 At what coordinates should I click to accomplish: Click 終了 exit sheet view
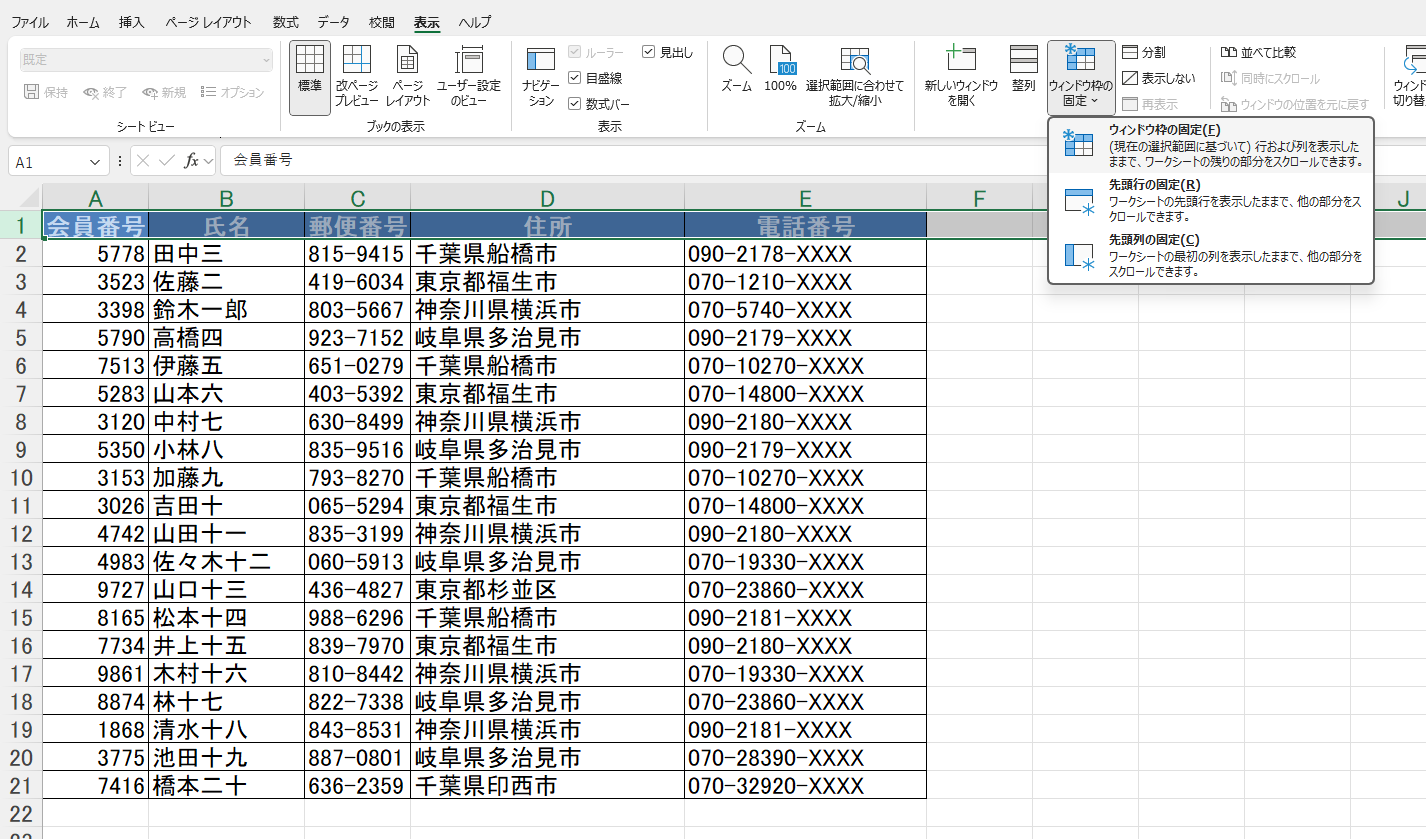coord(105,92)
